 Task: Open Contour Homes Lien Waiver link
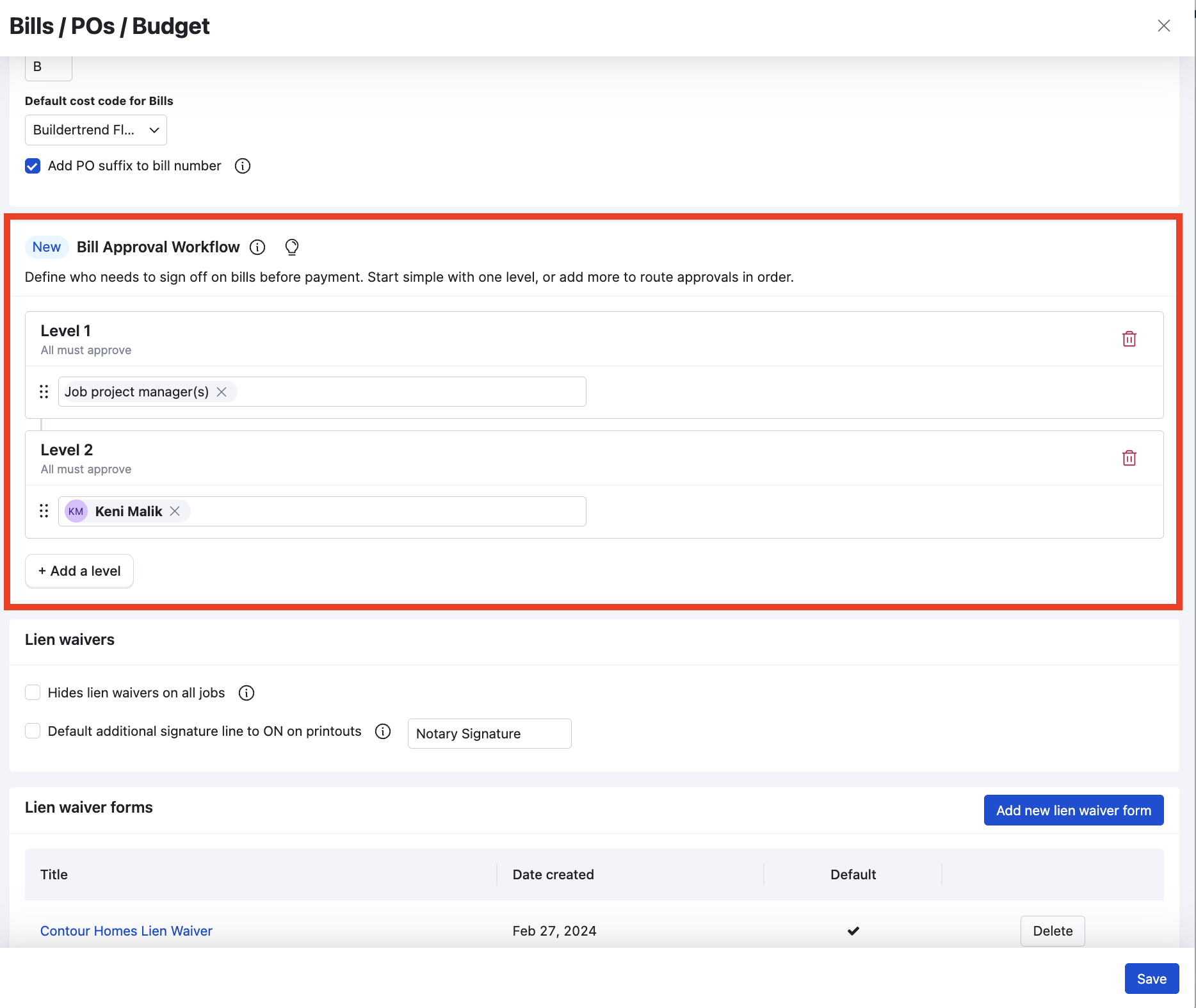click(x=126, y=931)
